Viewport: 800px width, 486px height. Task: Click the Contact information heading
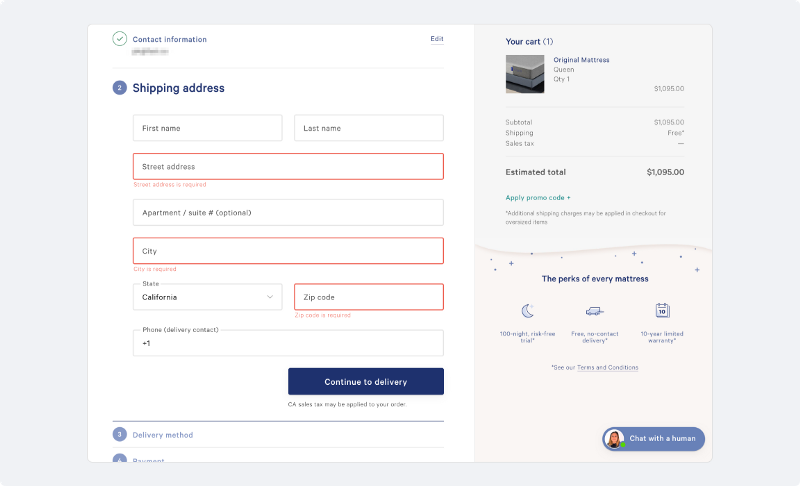pos(169,39)
